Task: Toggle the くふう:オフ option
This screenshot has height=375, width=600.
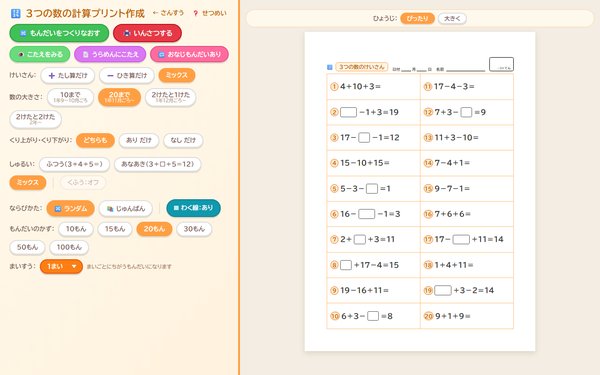Action: point(83,183)
